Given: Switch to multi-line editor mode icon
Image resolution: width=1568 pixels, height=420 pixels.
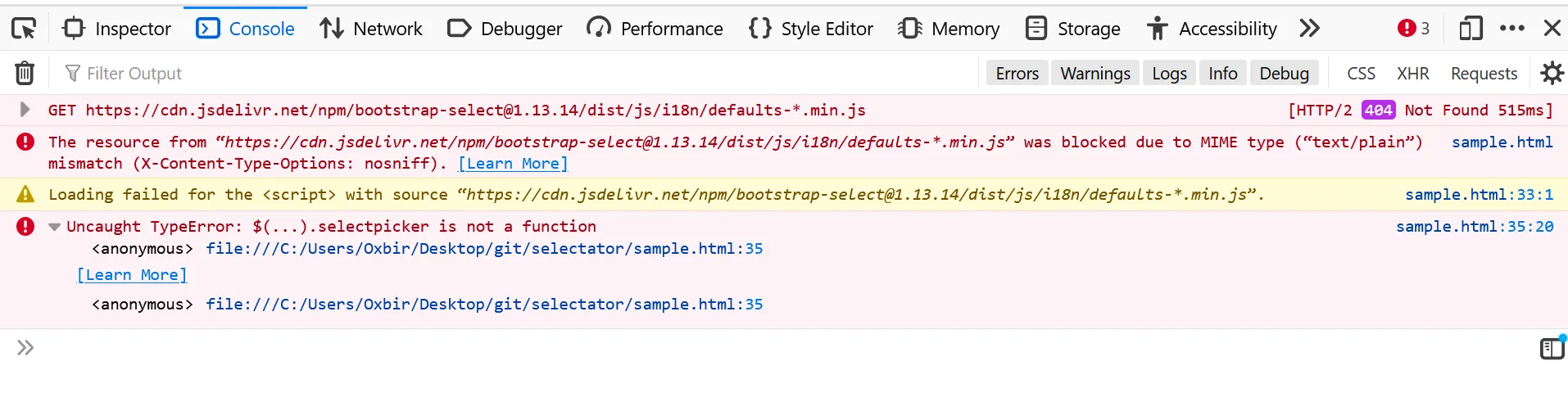Looking at the screenshot, I should (1552, 349).
